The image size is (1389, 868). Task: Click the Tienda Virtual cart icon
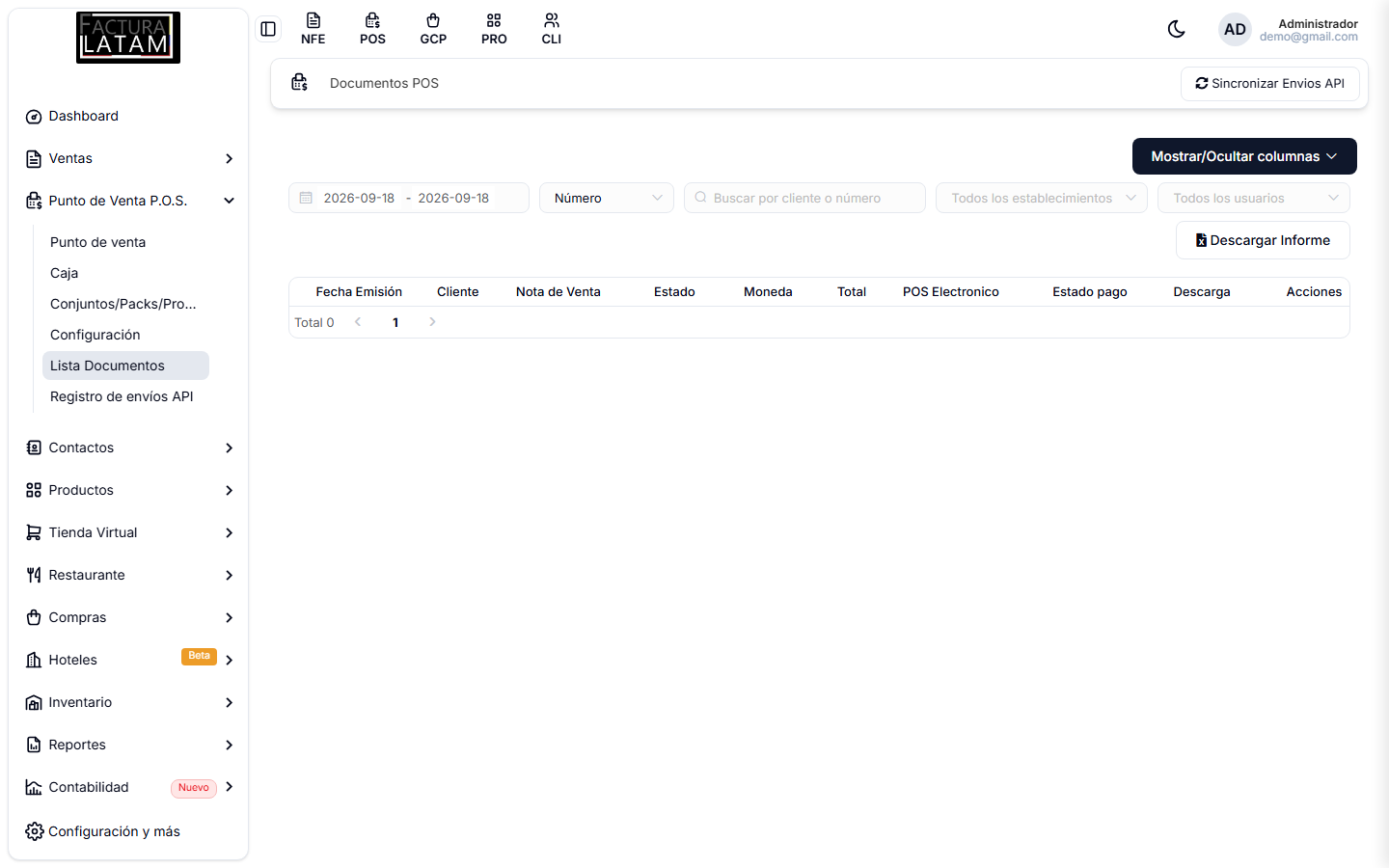(34, 532)
